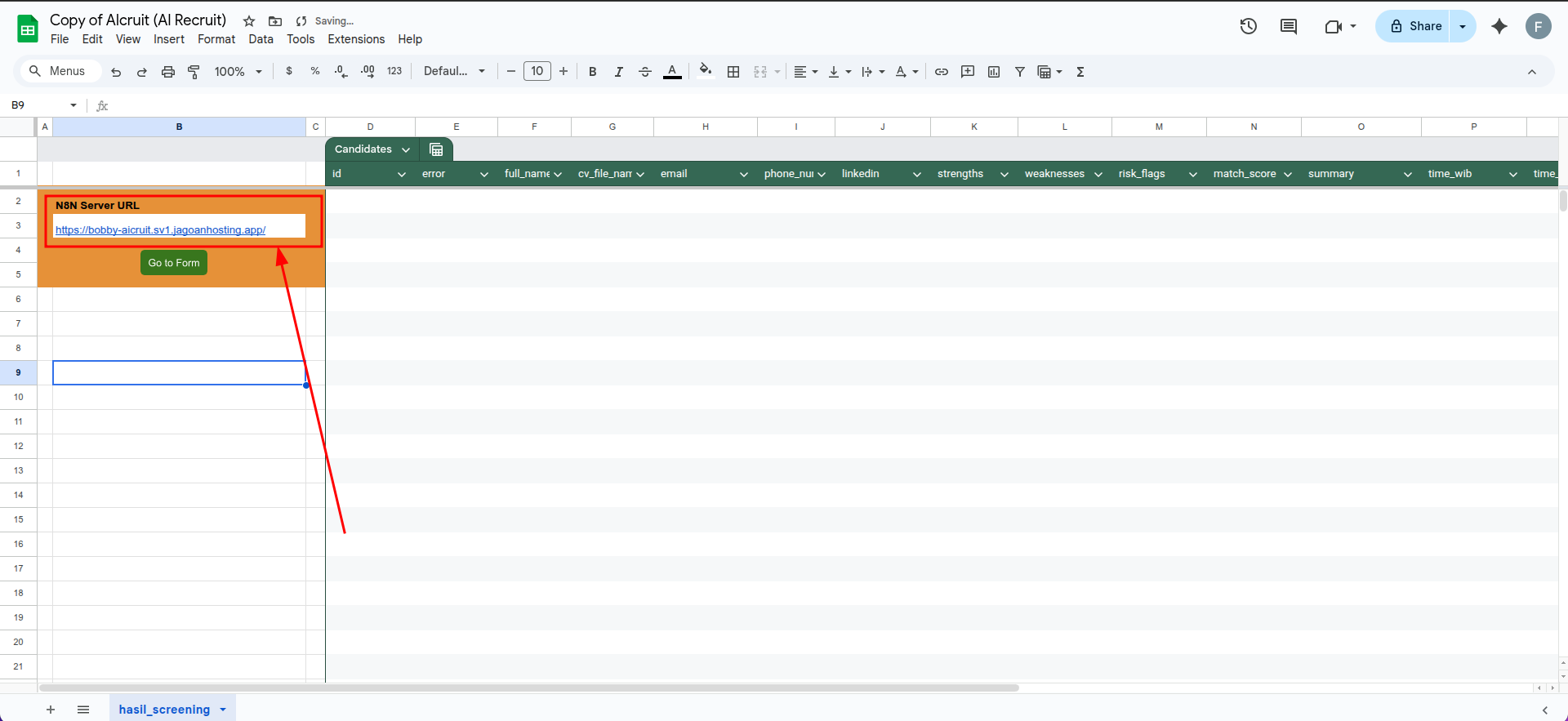Select the paint format tool
The image size is (1568, 721).
[x=194, y=72]
